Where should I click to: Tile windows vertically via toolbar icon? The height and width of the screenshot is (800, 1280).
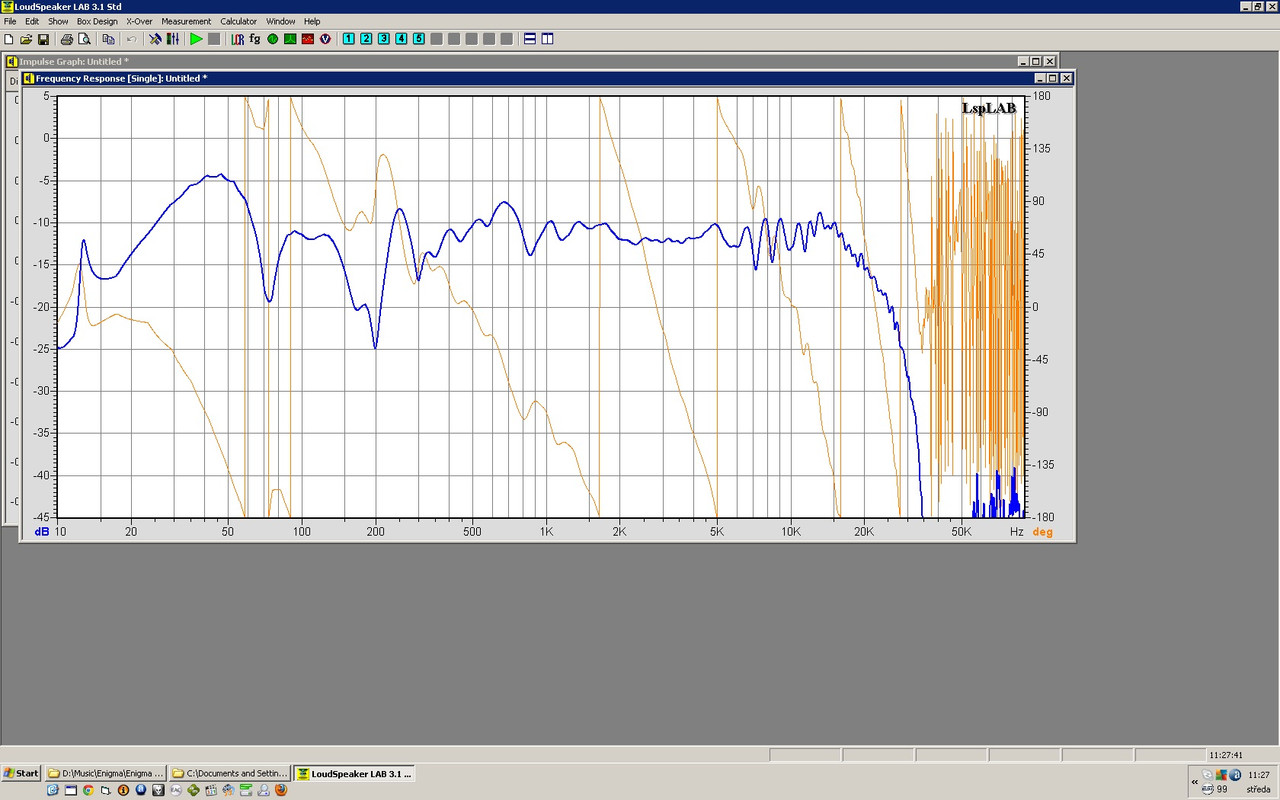point(547,39)
